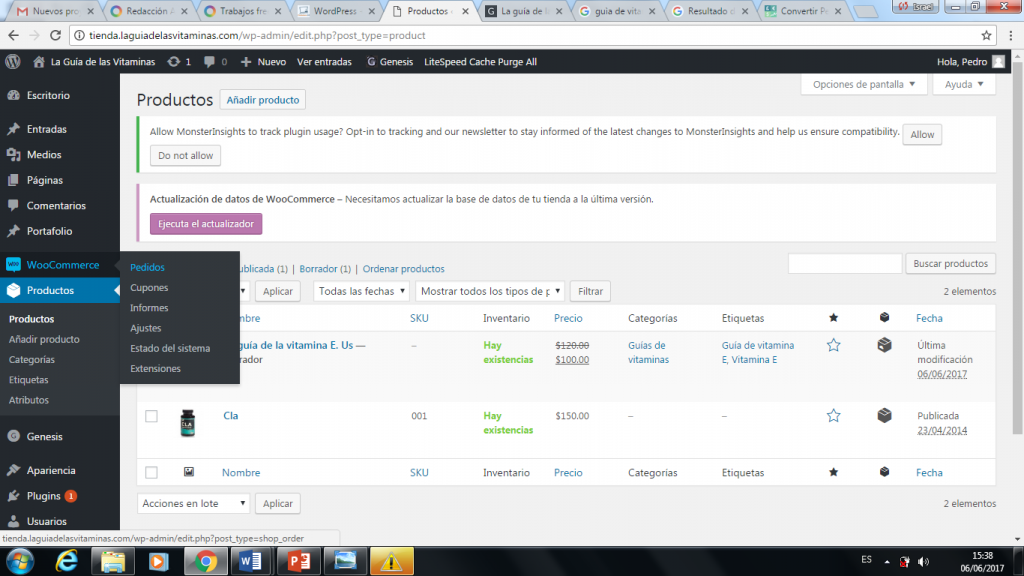Open the Cla product link
The height and width of the screenshot is (576, 1024).
pos(231,415)
